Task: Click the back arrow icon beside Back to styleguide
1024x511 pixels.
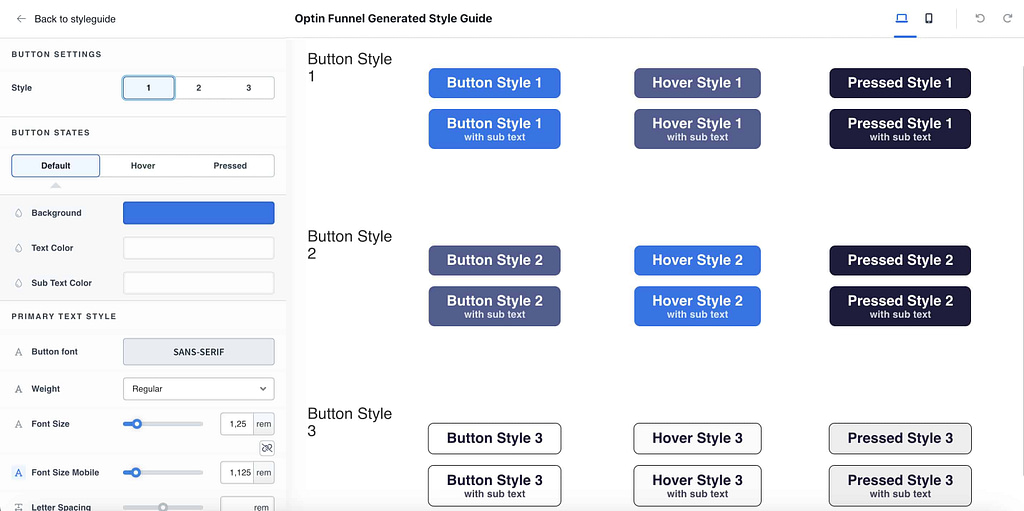Action: pyautogui.click(x=21, y=19)
